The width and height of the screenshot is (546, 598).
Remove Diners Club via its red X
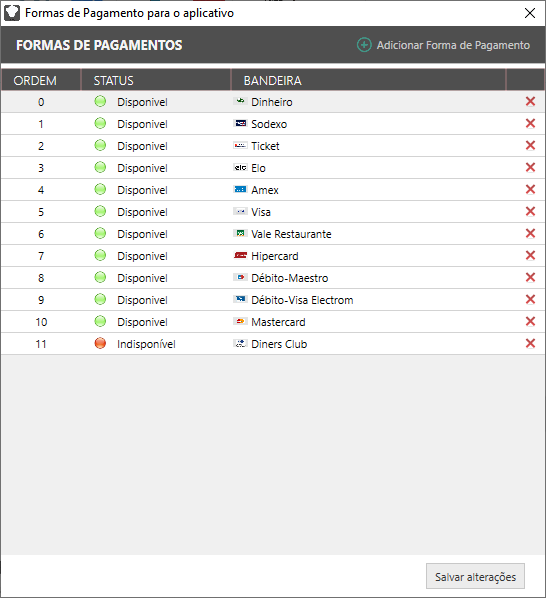[530, 344]
